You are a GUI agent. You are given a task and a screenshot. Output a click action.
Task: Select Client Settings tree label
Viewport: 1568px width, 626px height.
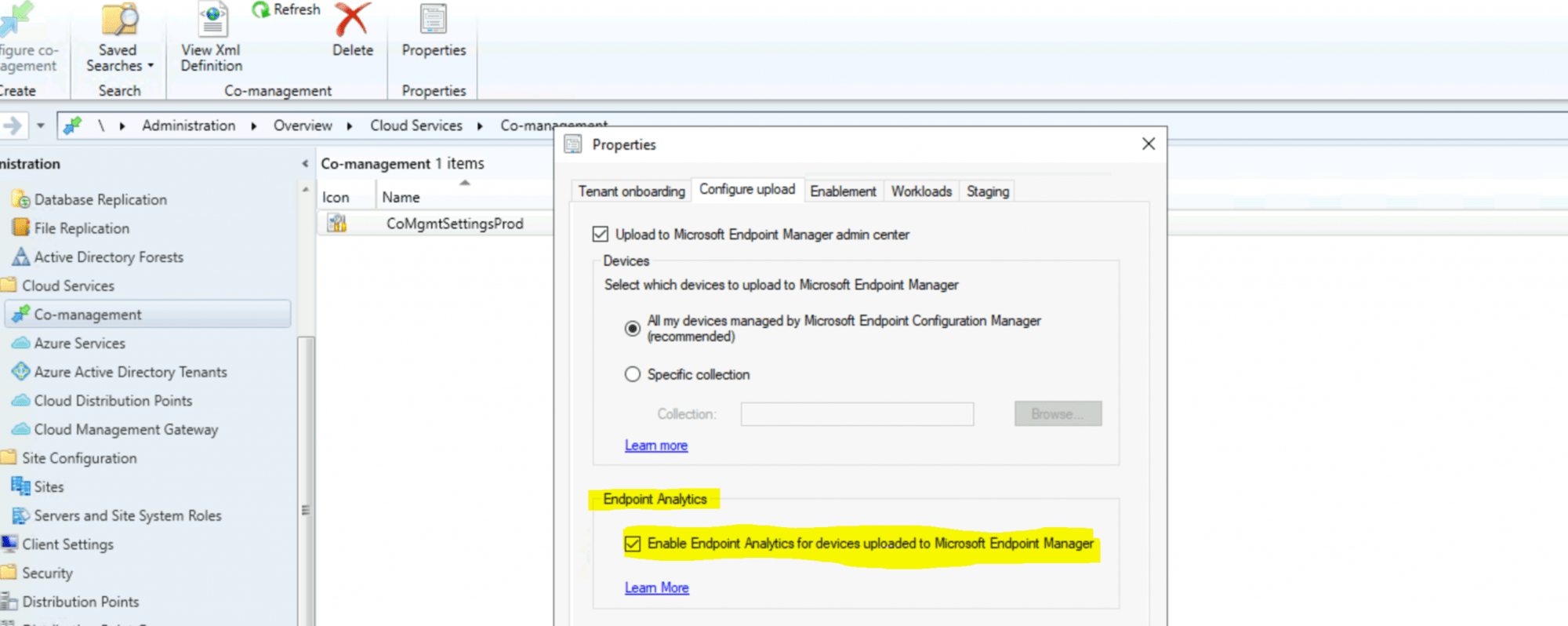tap(67, 544)
